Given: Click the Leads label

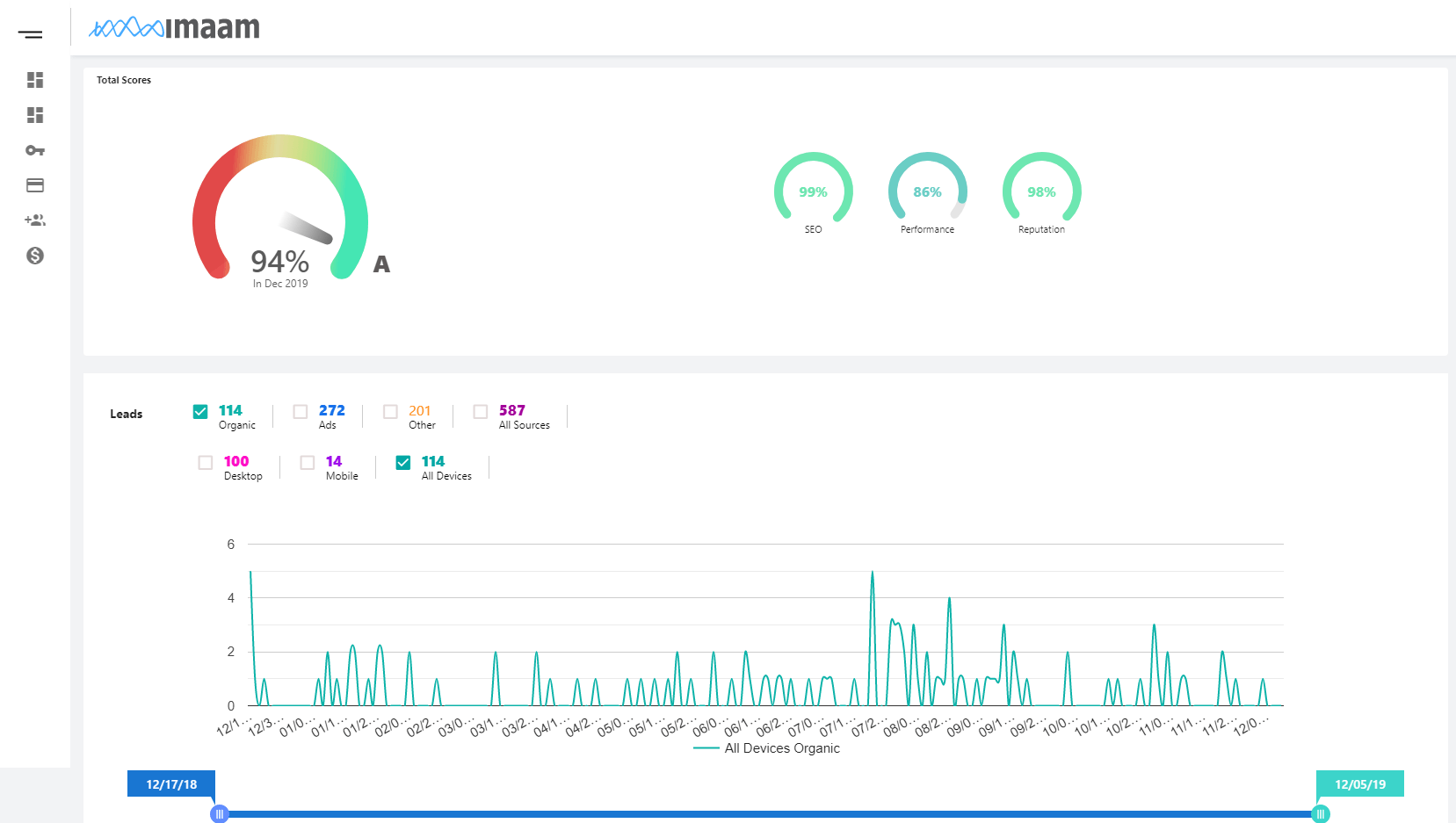Looking at the screenshot, I should click(127, 414).
